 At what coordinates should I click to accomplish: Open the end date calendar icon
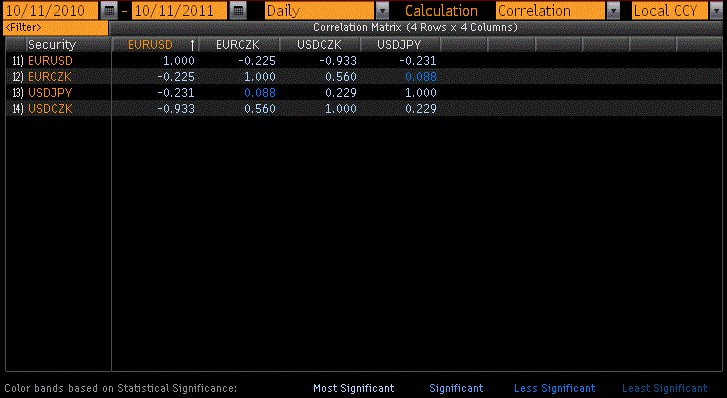(x=238, y=10)
